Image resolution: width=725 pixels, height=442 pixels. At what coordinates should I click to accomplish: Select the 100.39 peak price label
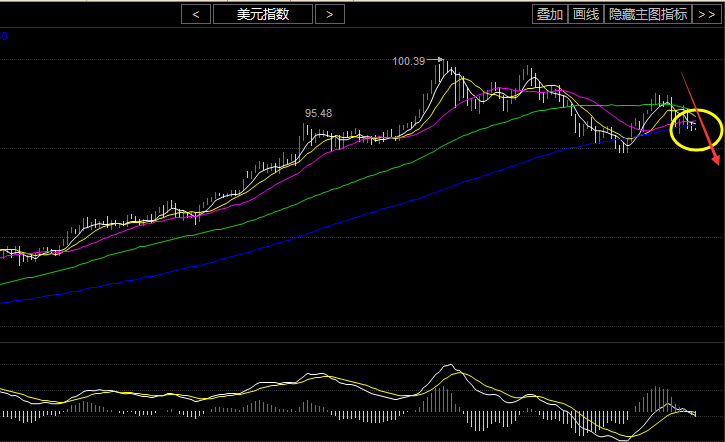[x=408, y=61]
